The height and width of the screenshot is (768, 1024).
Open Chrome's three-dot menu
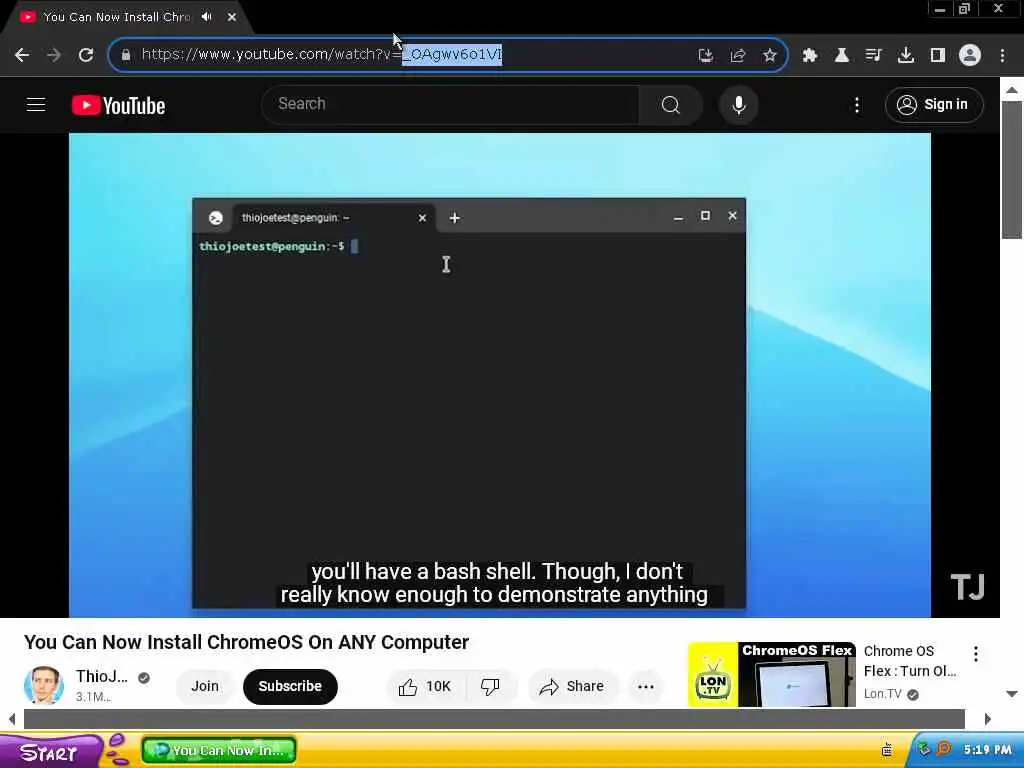tap(1002, 55)
